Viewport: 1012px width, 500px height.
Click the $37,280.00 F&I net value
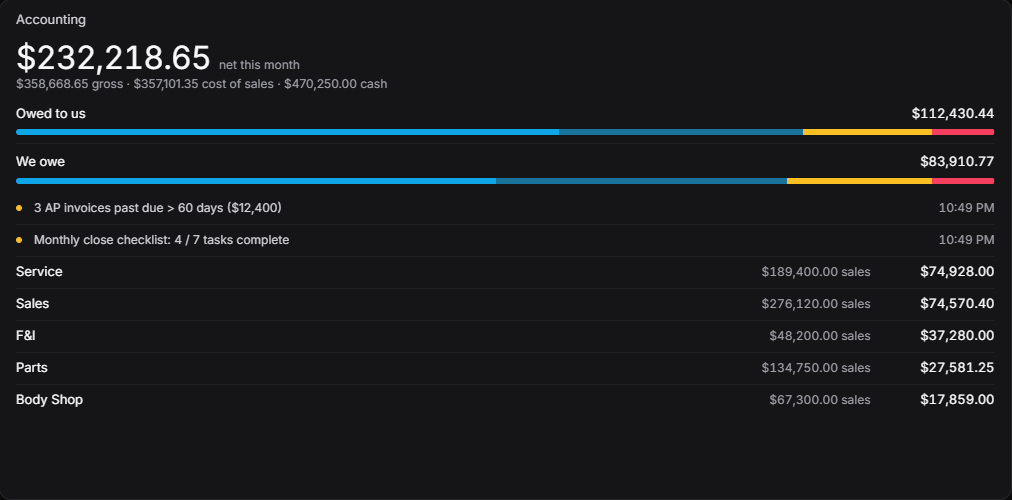click(x=957, y=335)
